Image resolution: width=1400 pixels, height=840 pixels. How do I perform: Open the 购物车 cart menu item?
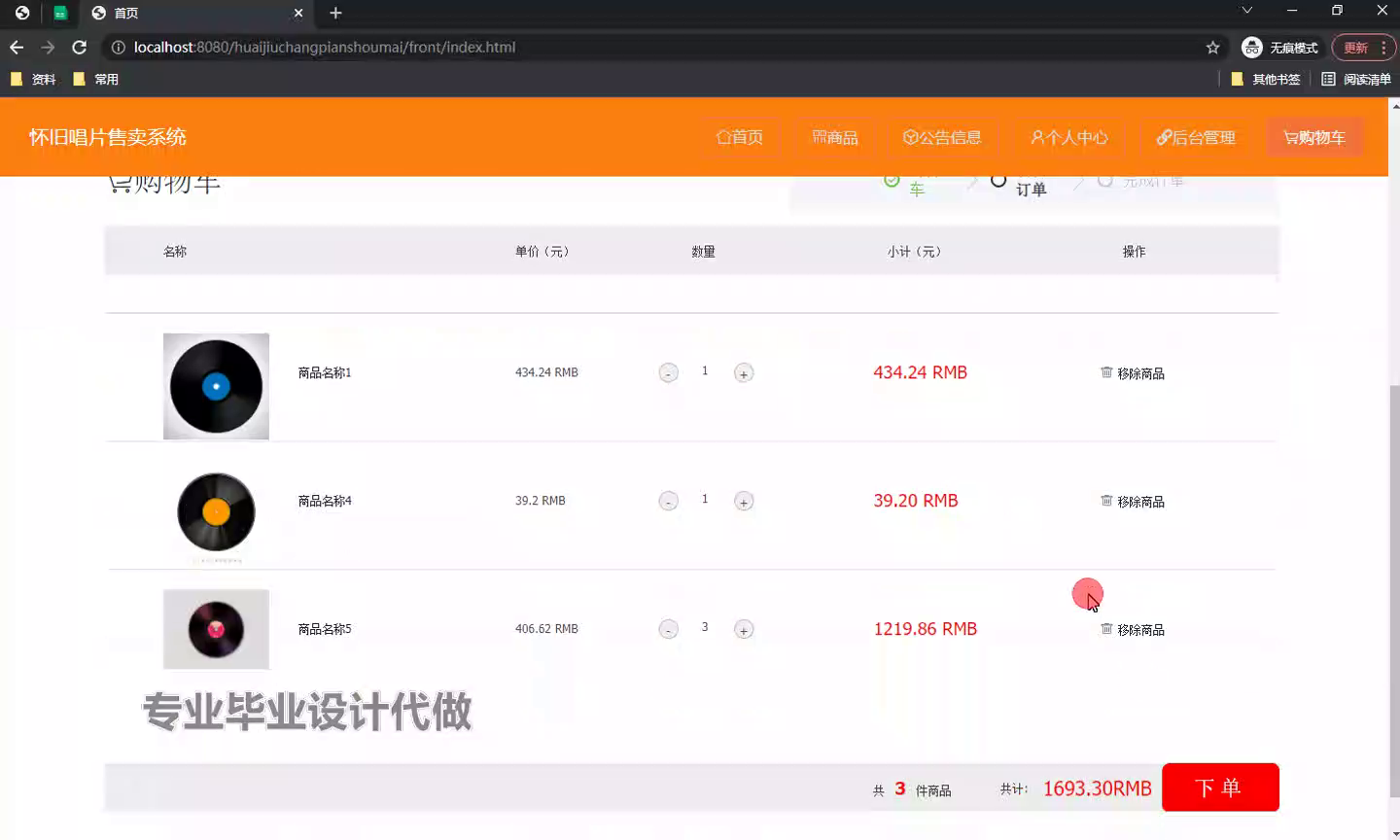pos(1314,137)
